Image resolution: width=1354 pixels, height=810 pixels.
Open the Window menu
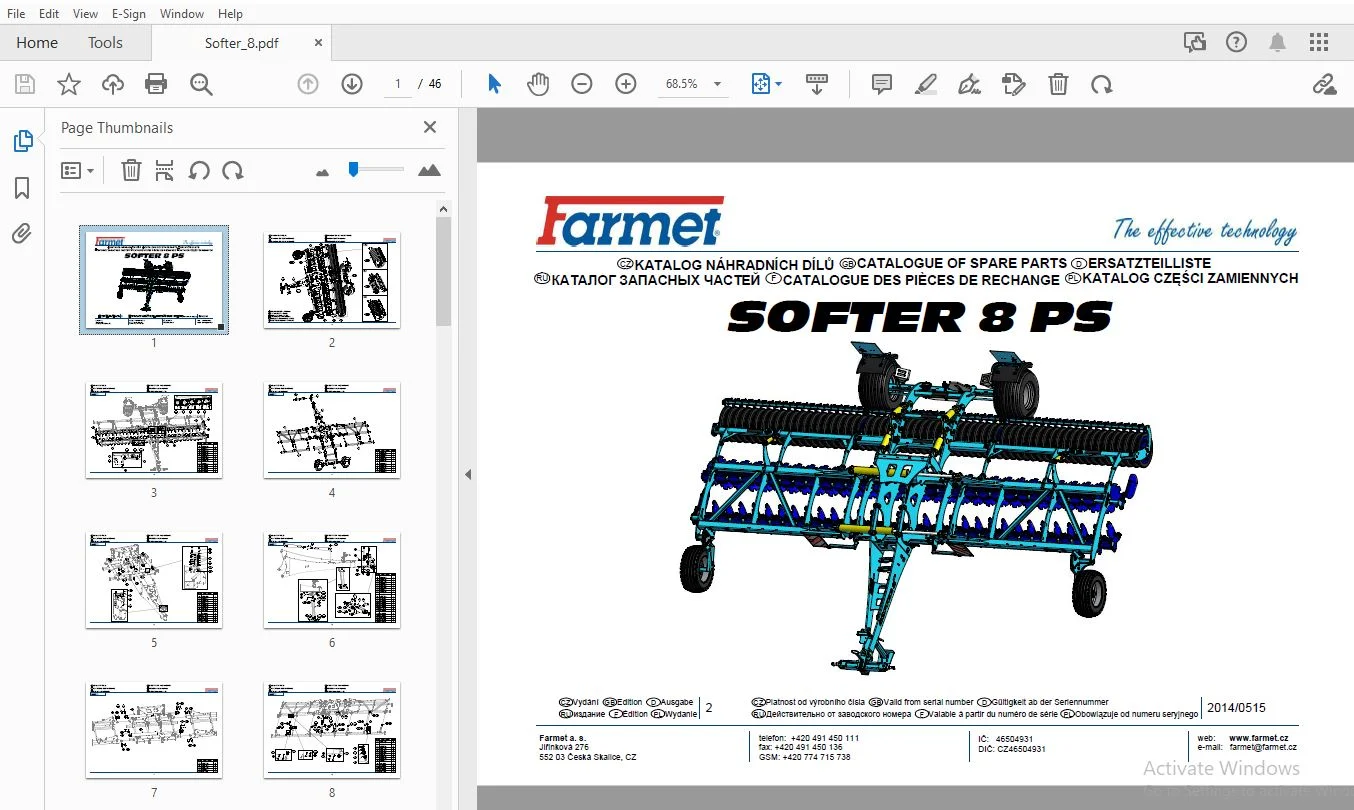(182, 14)
